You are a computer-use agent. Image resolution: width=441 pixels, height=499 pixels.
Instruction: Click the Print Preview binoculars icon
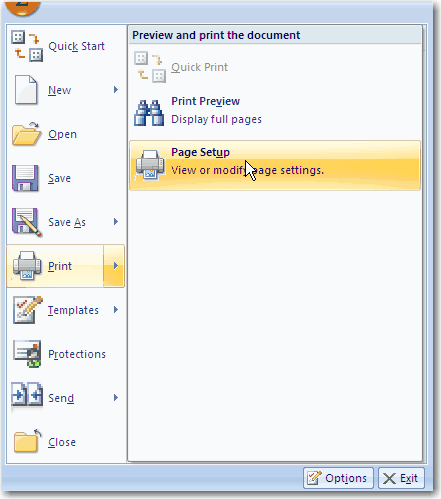pos(149,113)
